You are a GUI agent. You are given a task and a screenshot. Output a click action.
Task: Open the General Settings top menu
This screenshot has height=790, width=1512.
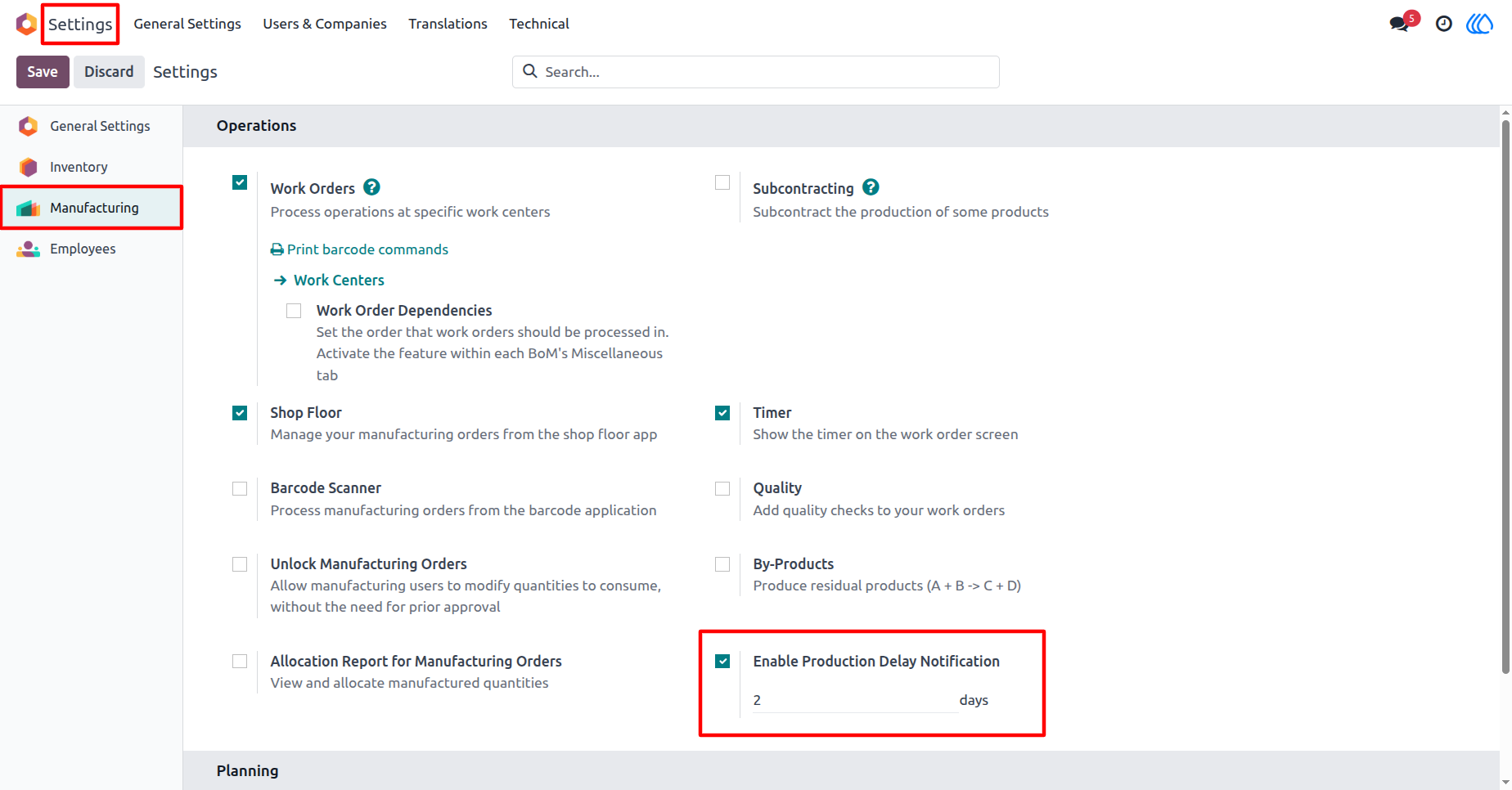pyautogui.click(x=187, y=24)
